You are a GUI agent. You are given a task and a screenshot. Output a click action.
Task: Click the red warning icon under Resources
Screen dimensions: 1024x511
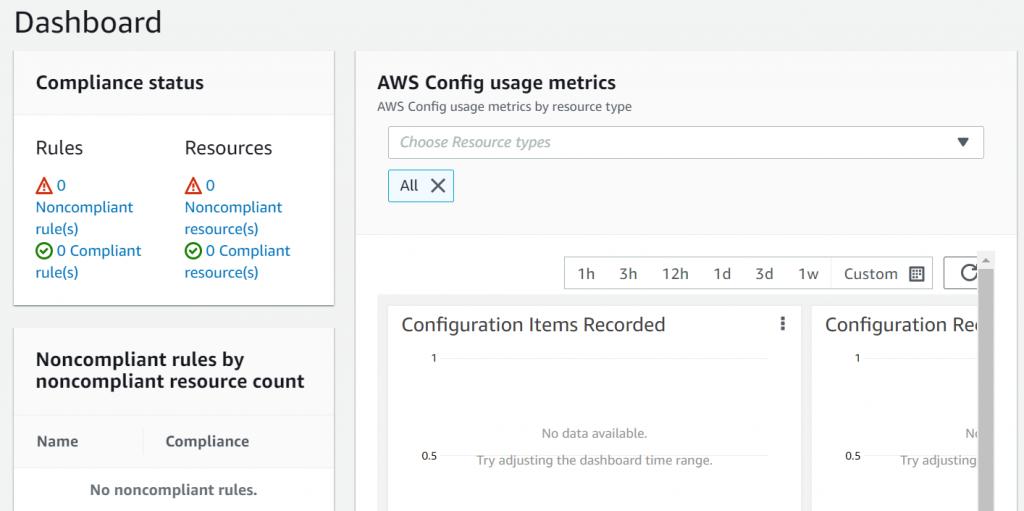pos(193,186)
